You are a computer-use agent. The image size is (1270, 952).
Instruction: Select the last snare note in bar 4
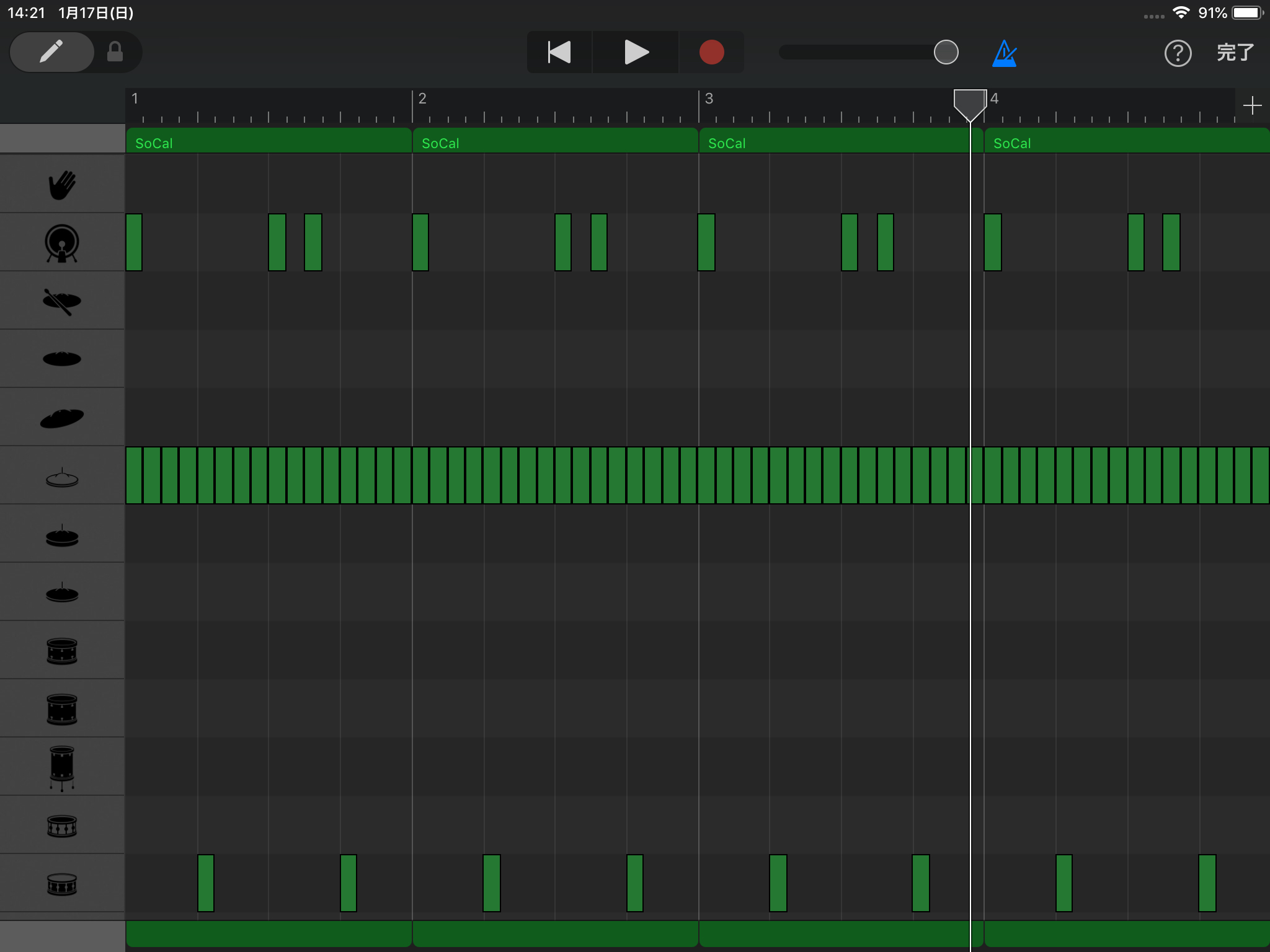1207,883
